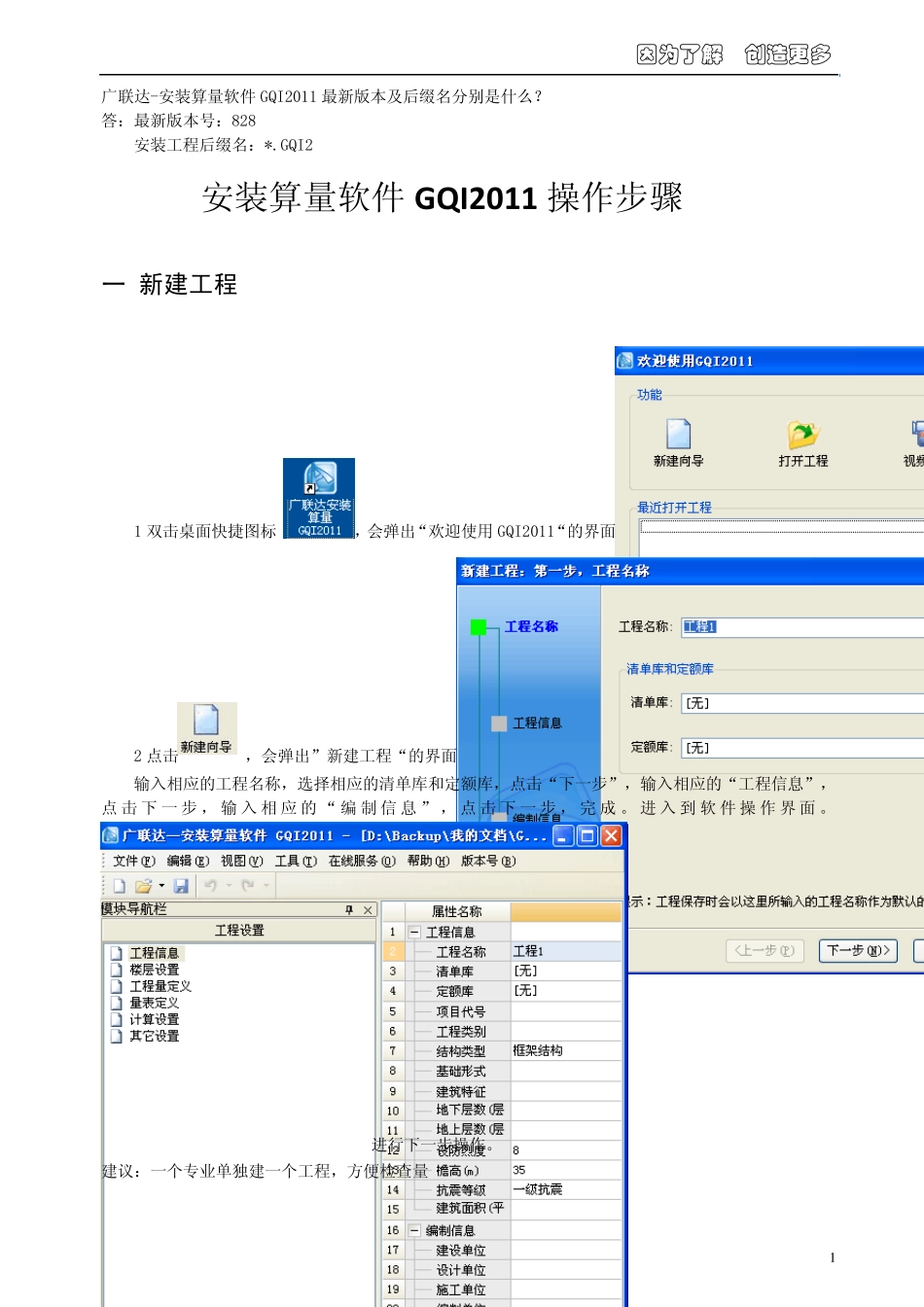
Task: Click the 建设单位 property row
Action: point(502,1250)
